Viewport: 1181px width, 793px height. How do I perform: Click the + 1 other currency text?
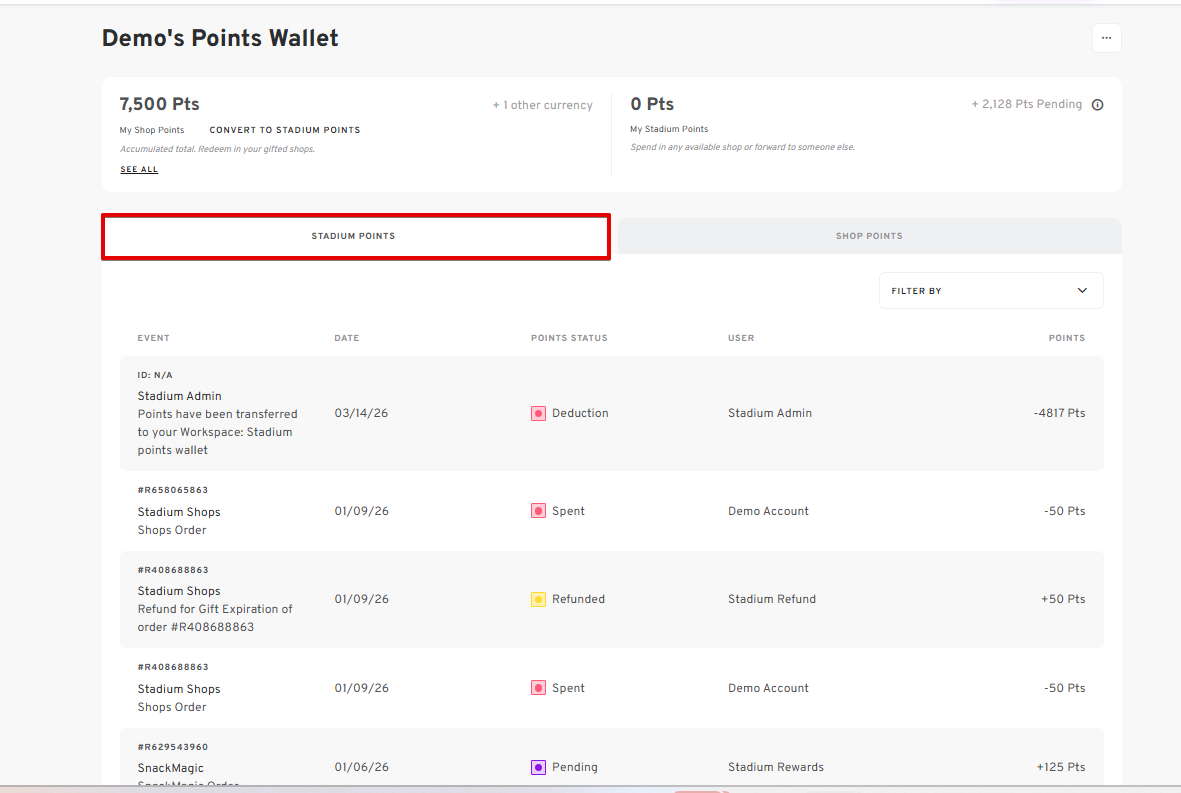coord(542,105)
